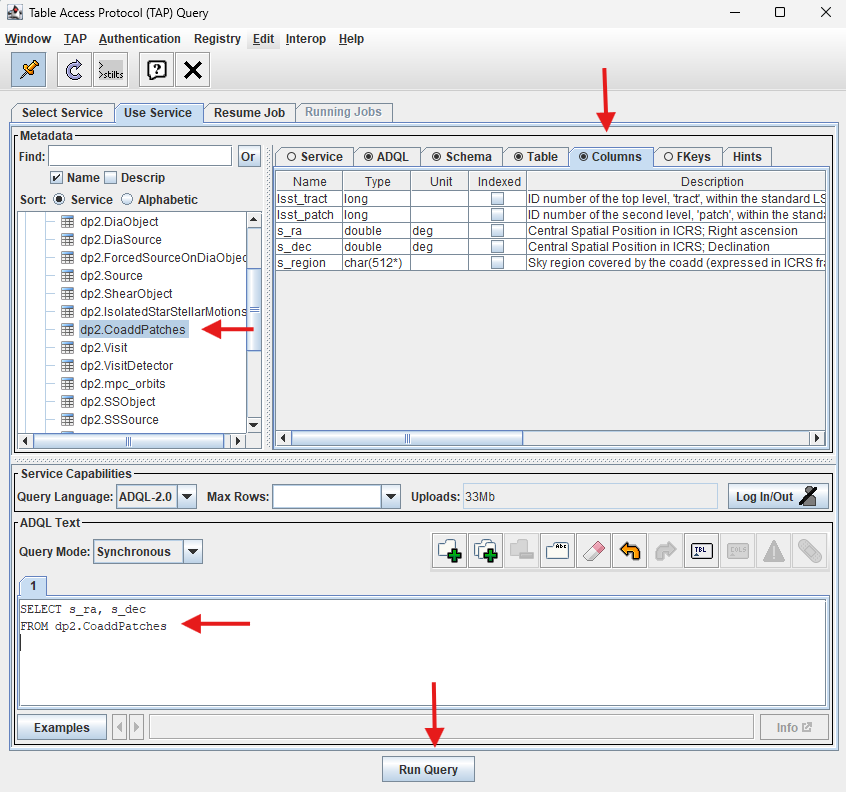Select dp2.IsolatedStarStellarMotions in the table tree
The image size is (846, 792).
pyautogui.click(x=163, y=312)
